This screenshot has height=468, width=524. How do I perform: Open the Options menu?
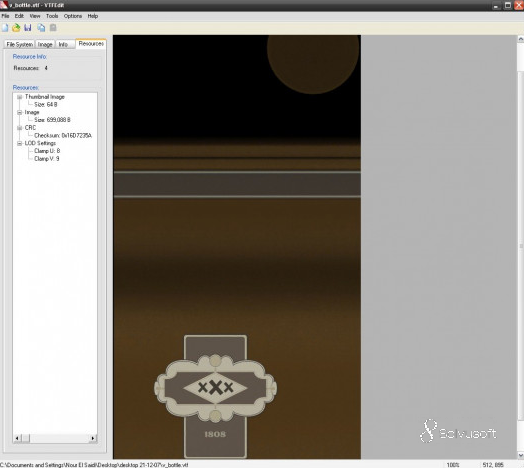73,16
